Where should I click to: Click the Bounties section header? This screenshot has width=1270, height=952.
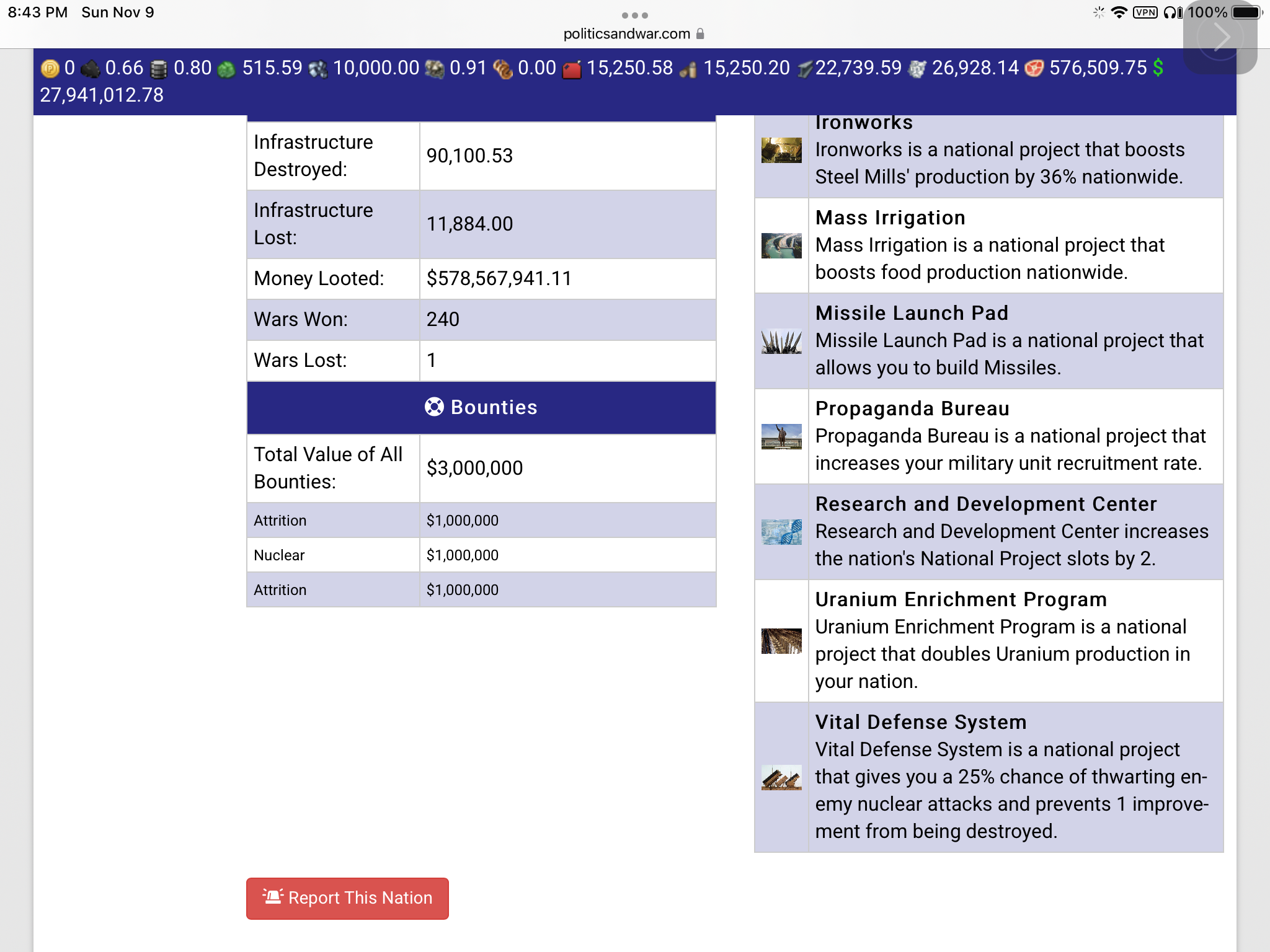click(x=481, y=408)
